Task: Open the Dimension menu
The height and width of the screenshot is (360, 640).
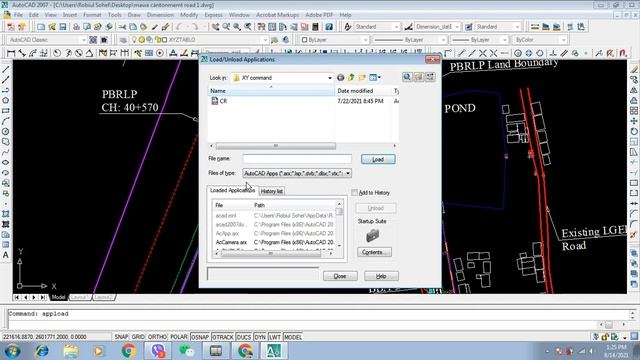Action: 160,15
